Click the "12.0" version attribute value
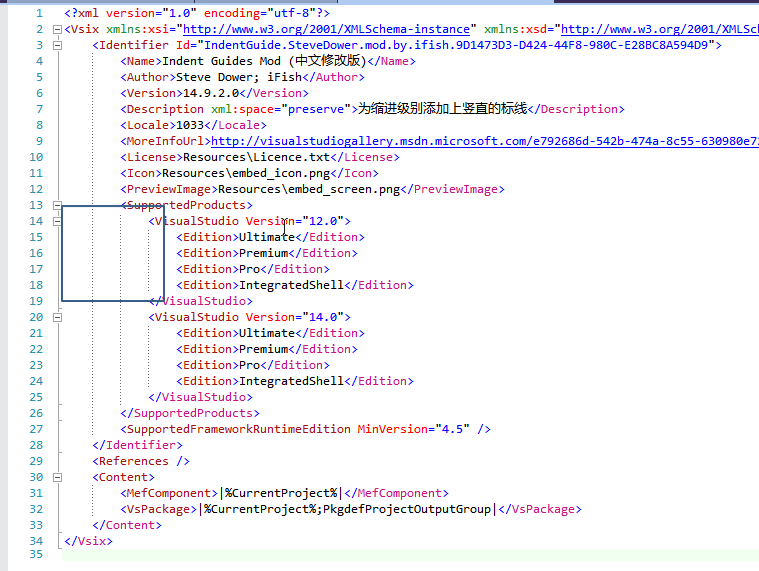This screenshot has width=759, height=571. pos(323,221)
